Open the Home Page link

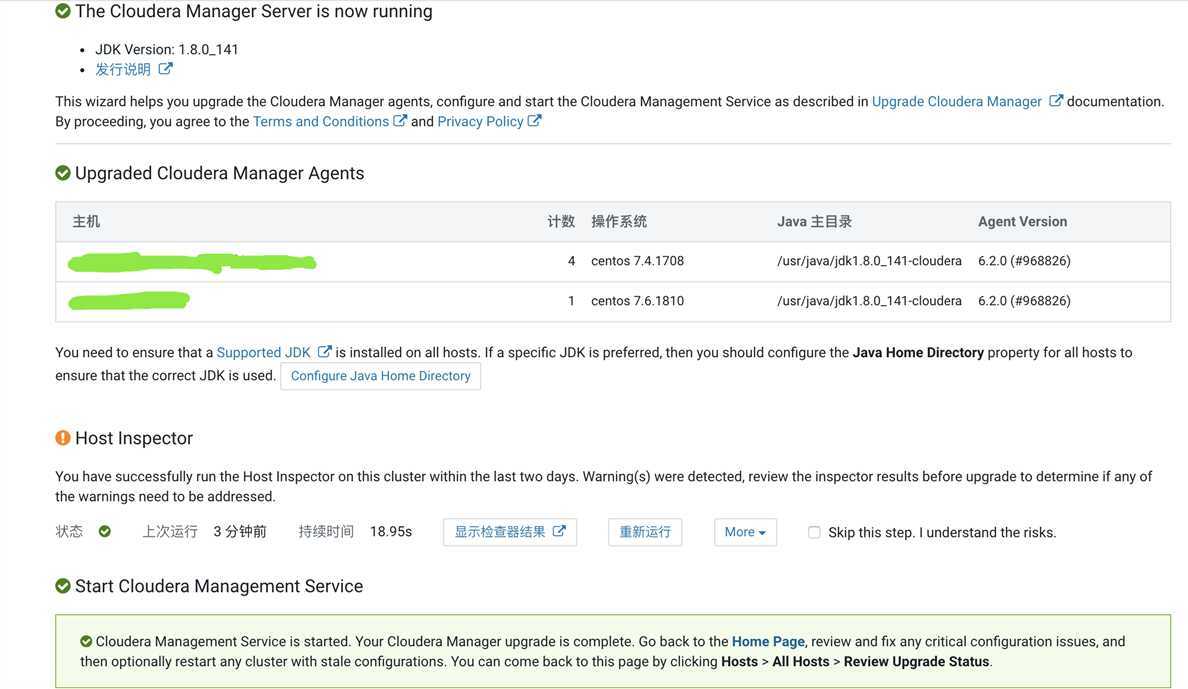pos(768,641)
